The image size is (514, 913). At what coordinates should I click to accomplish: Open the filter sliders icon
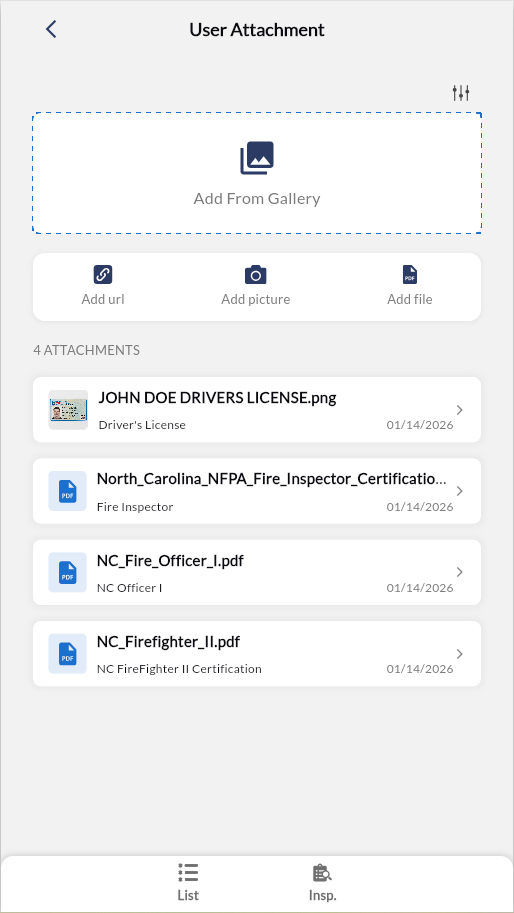(461, 93)
